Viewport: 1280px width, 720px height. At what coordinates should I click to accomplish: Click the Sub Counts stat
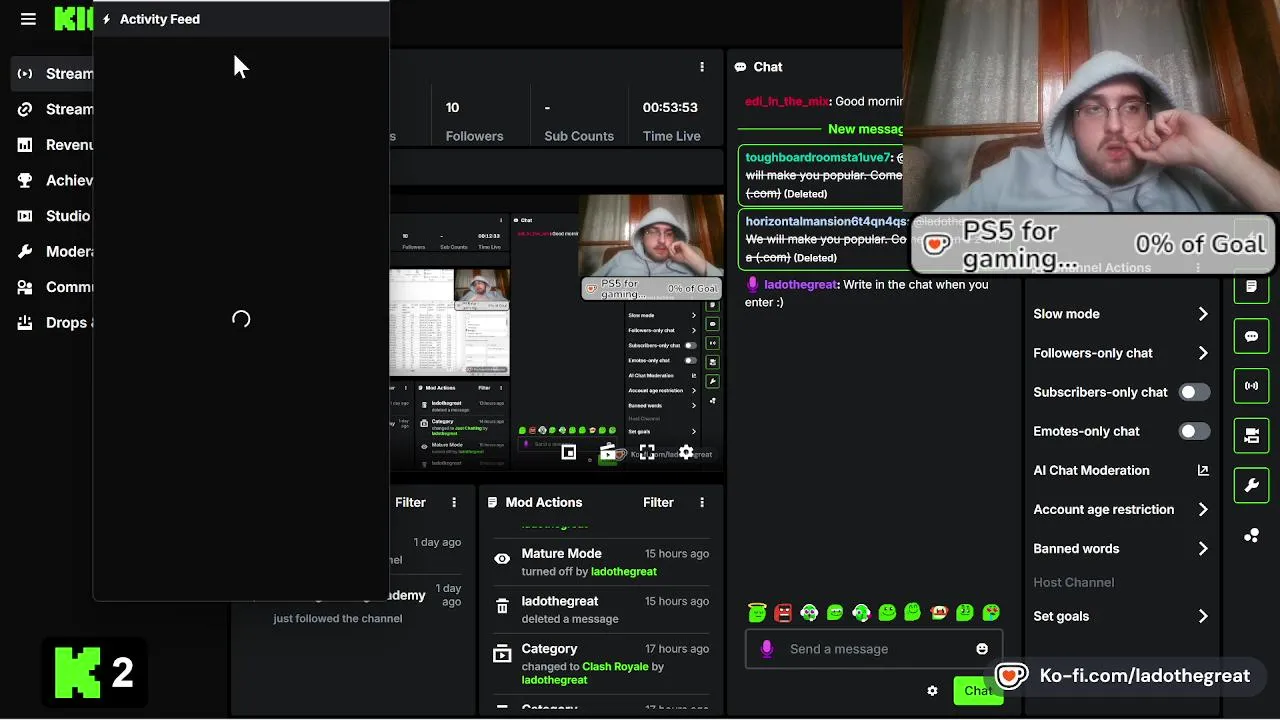579,121
